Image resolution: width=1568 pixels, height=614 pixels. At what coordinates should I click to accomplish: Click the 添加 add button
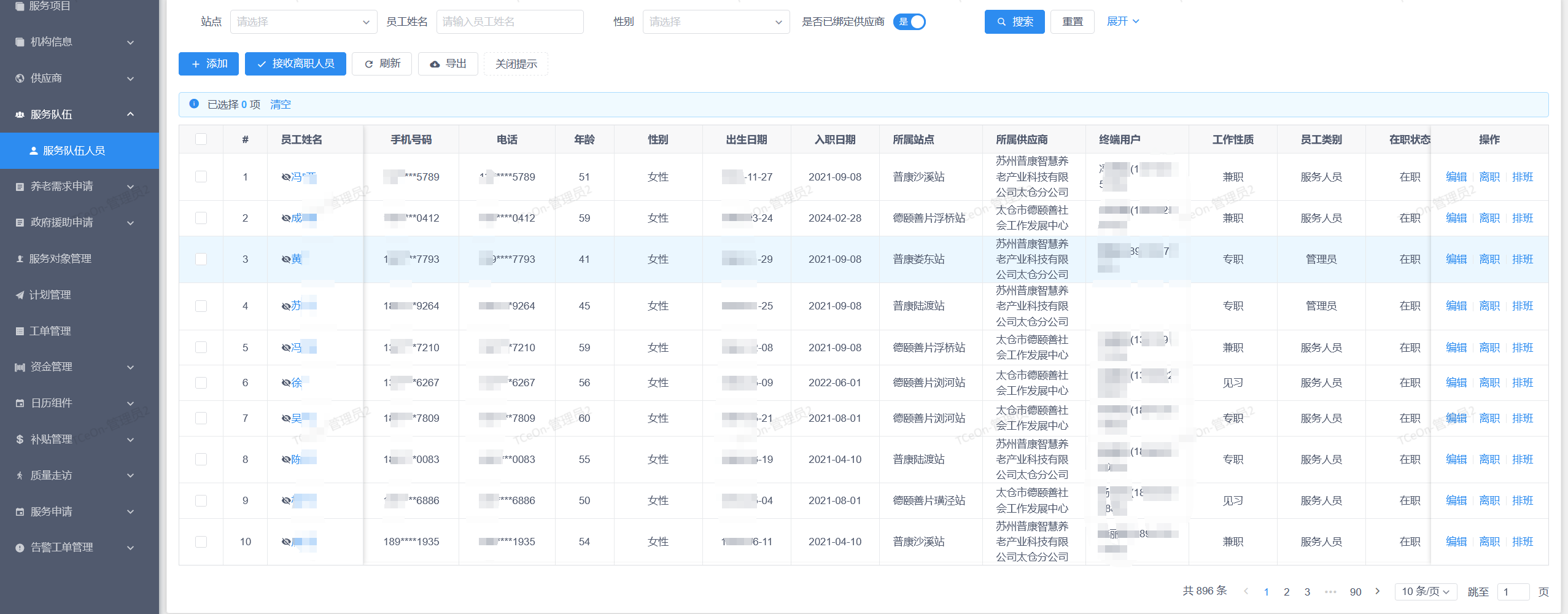pos(209,64)
